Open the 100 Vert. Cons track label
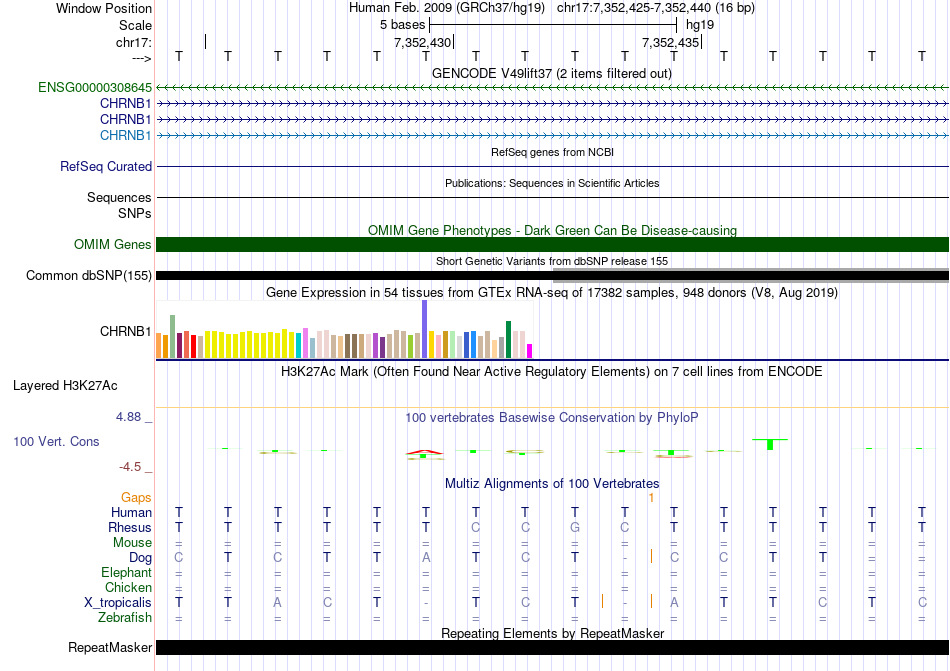 (57, 441)
